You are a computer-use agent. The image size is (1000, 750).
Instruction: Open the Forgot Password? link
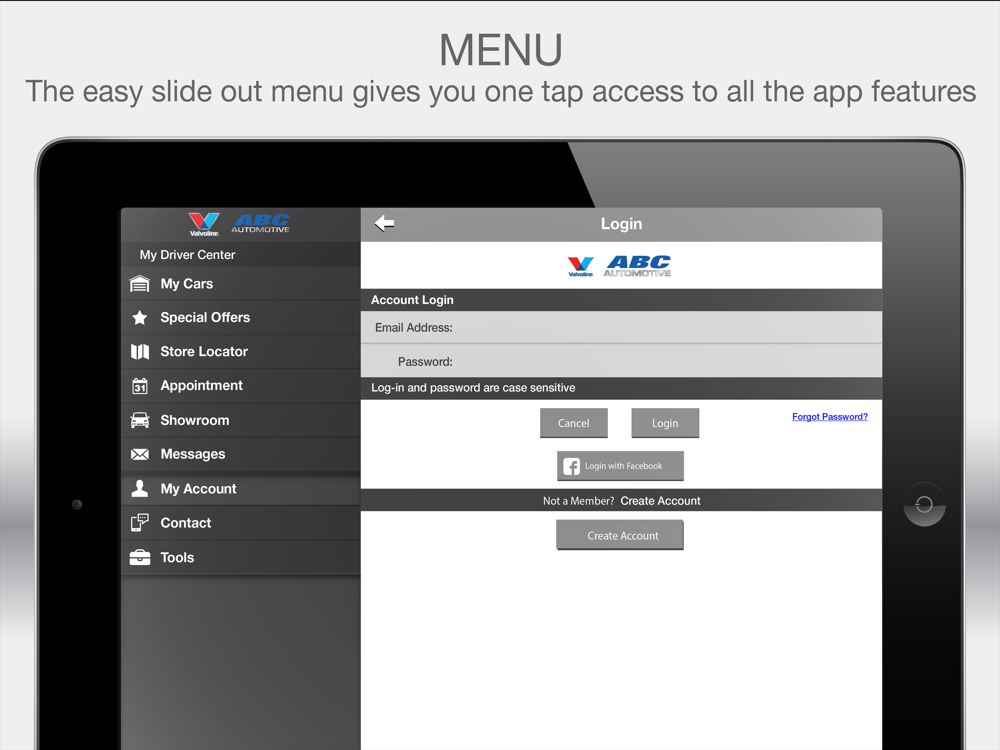pos(830,416)
